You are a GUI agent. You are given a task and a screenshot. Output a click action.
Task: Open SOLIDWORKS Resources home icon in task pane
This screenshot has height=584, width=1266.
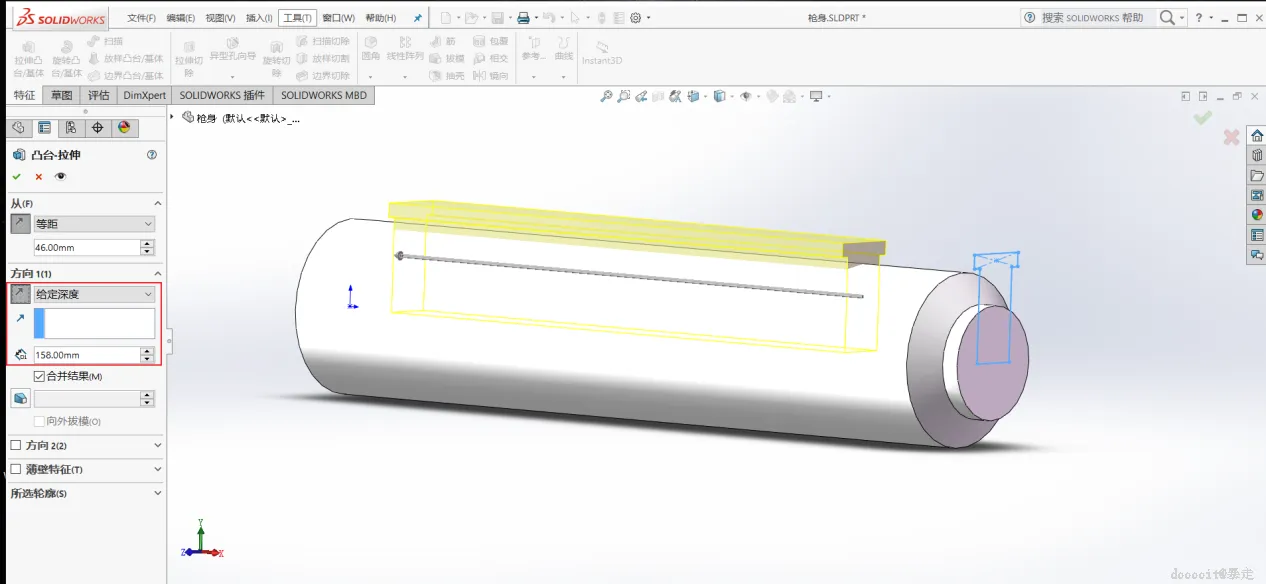coord(1257,136)
